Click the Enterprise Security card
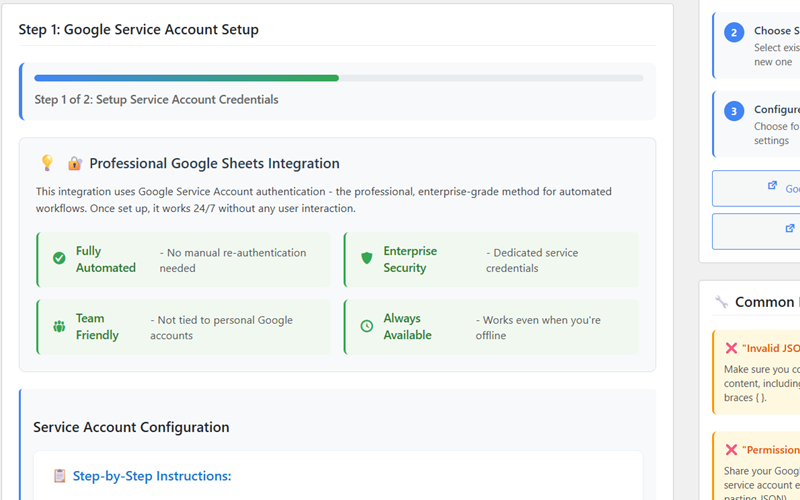Viewport: 800px width, 500px height. tap(491, 260)
